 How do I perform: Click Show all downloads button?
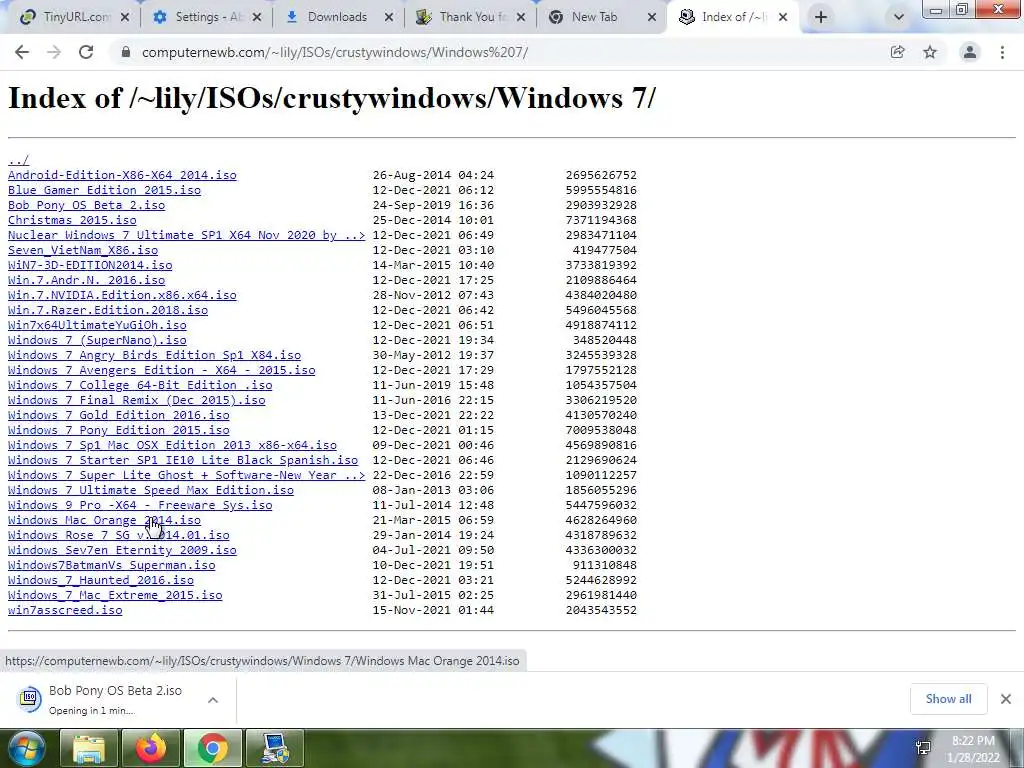[948, 699]
